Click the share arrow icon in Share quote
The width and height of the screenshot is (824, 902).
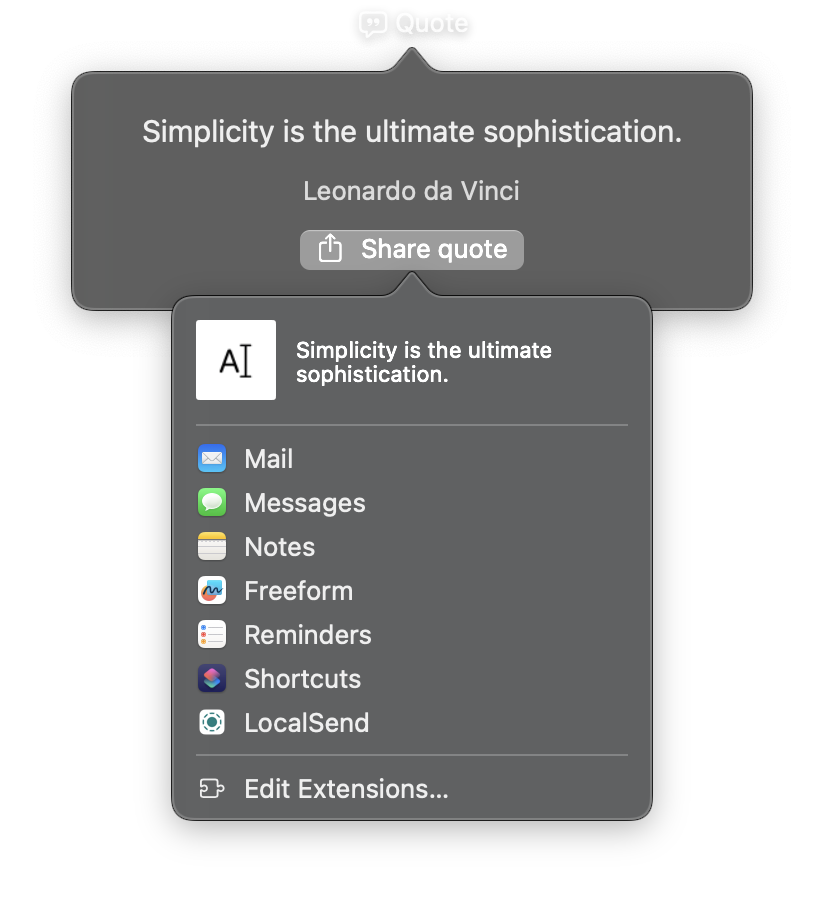(x=330, y=249)
